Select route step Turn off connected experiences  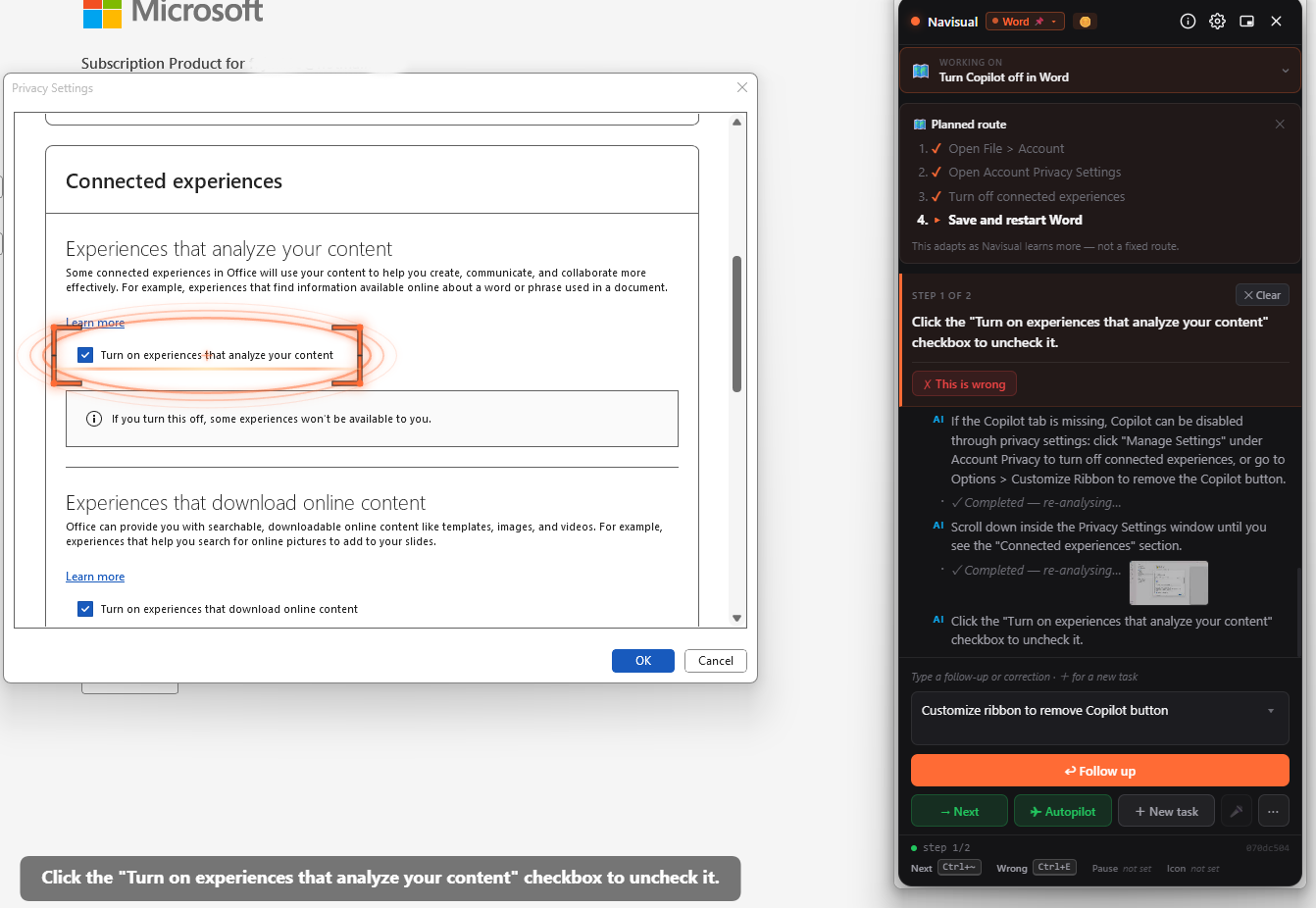pyautogui.click(x=1037, y=196)
